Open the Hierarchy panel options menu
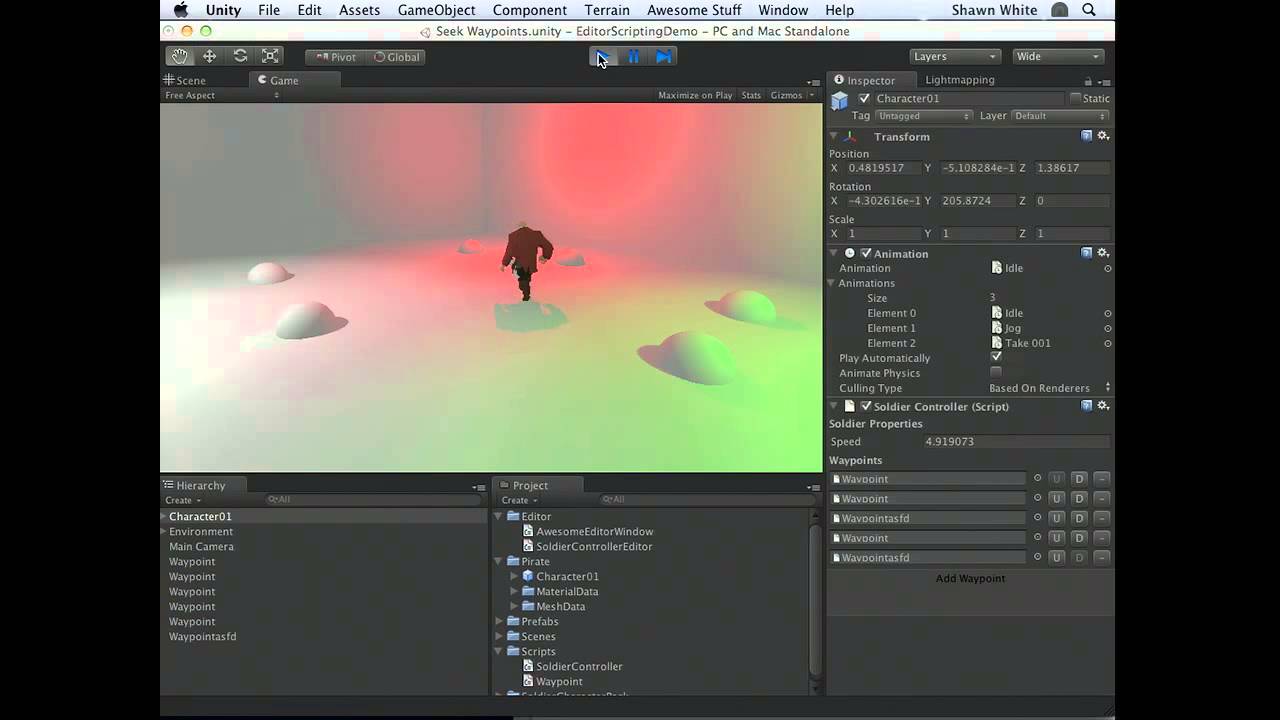Image resolution: width=1280 pixels, height=720 pixels. (479, 487)
